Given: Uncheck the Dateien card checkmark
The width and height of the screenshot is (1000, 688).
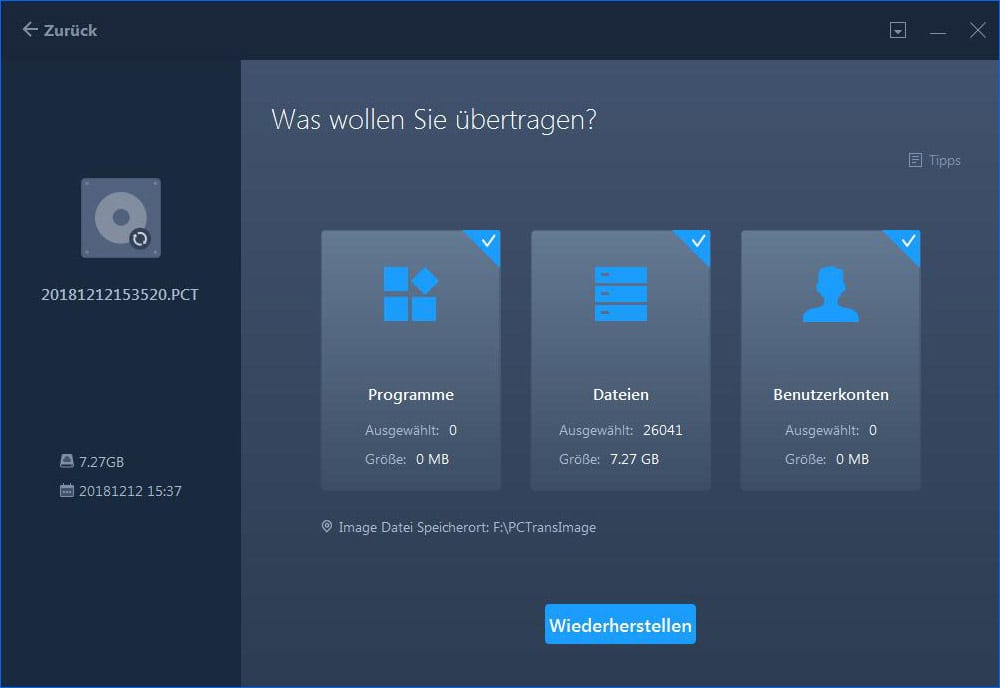Looking at the screenshot, I should pos(698,242).
